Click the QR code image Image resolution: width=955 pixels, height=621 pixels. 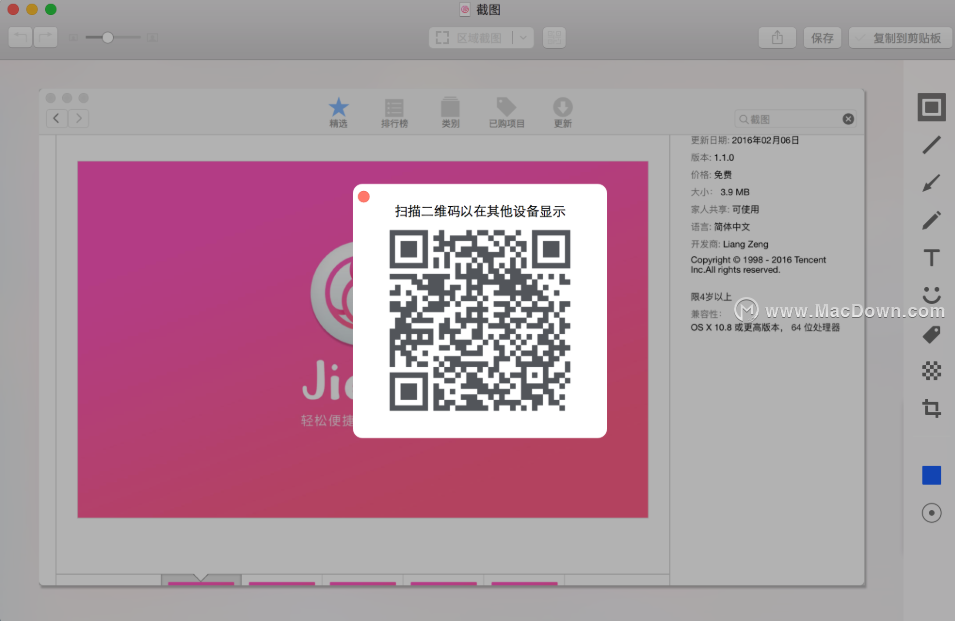(x=480, y=320)
